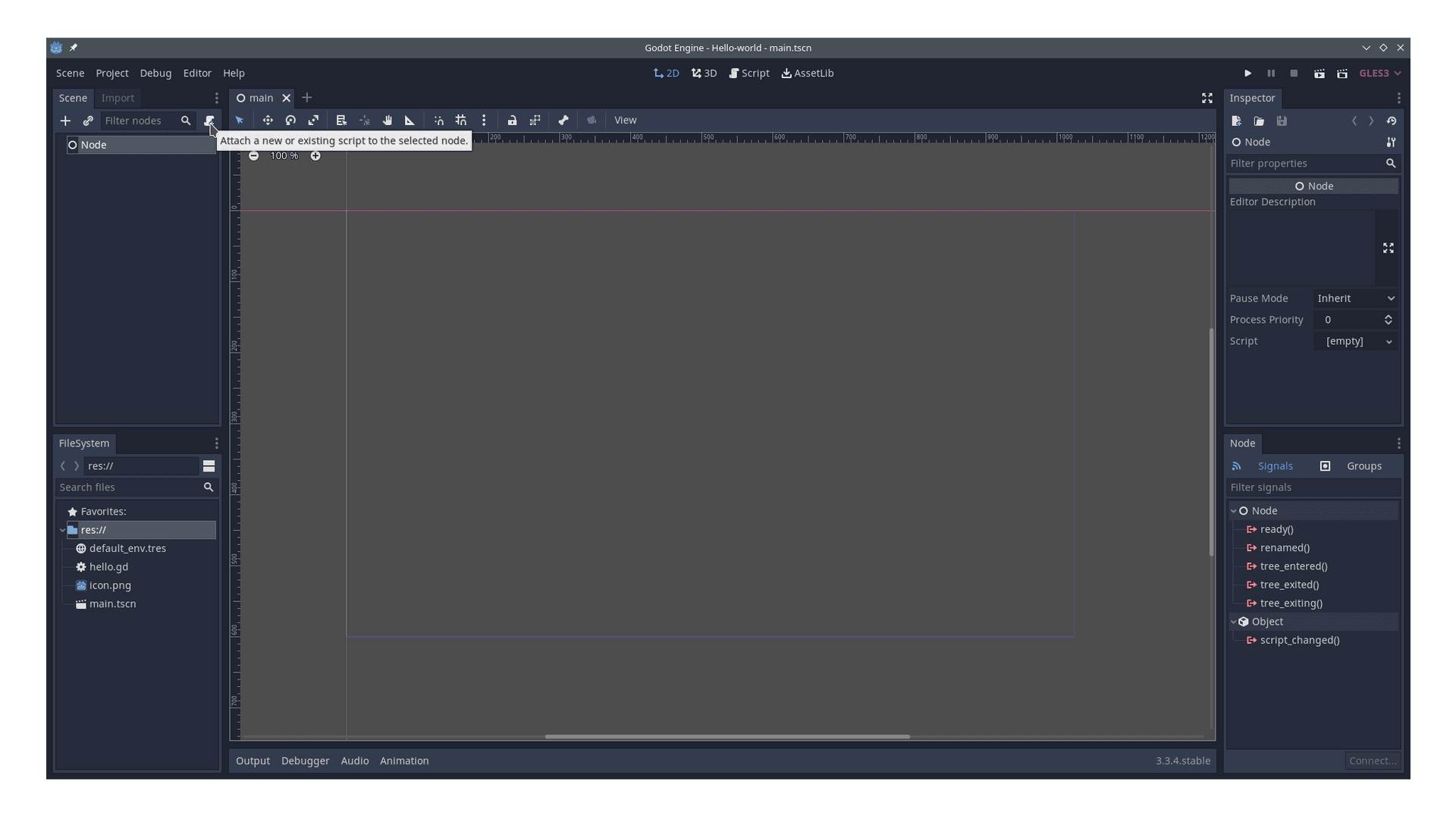Toggle 3D view mode
The image size is (1456, 834).
pos(704,72)
